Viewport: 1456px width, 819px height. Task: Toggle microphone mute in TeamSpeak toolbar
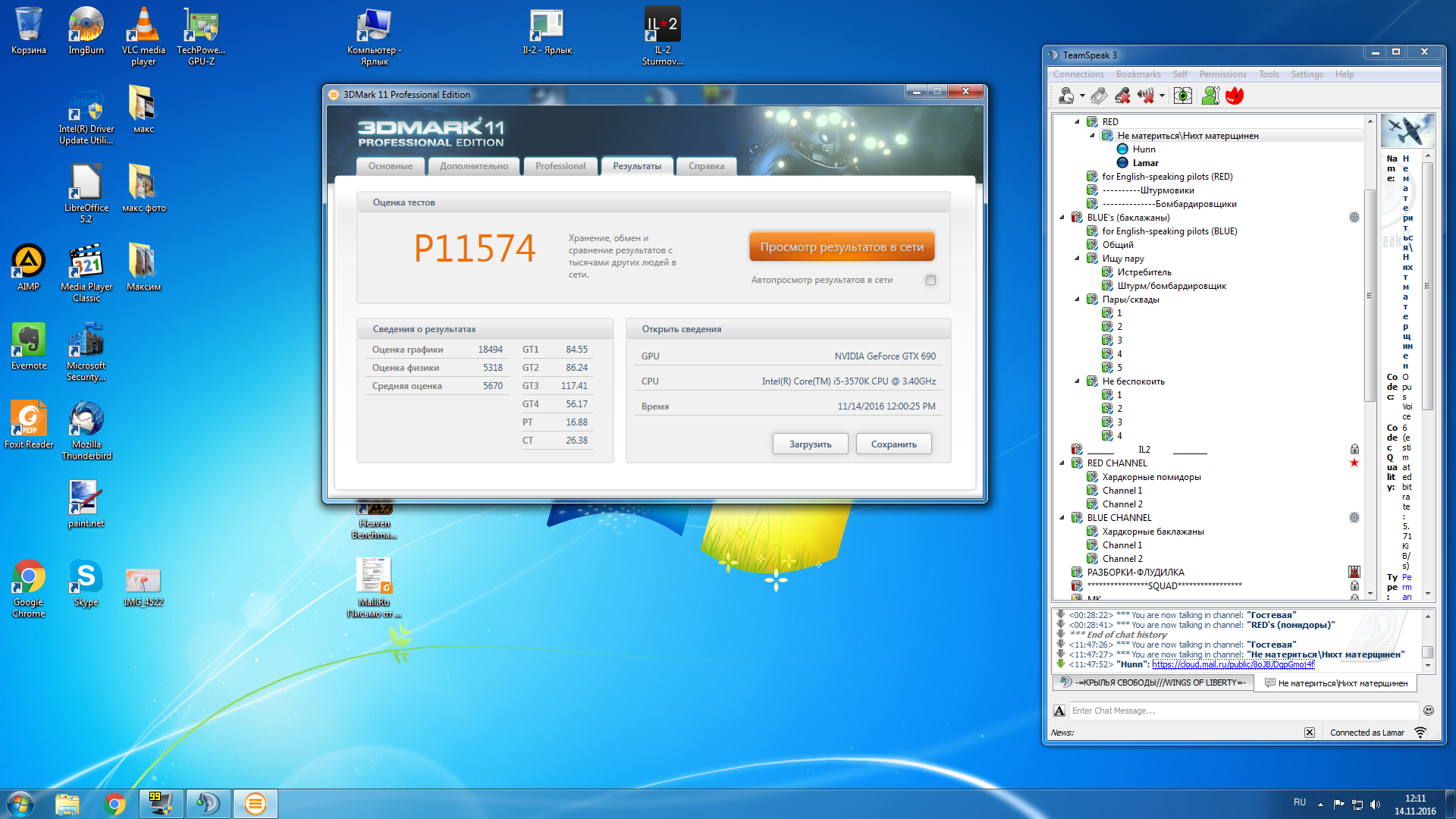coord(1122,96)
